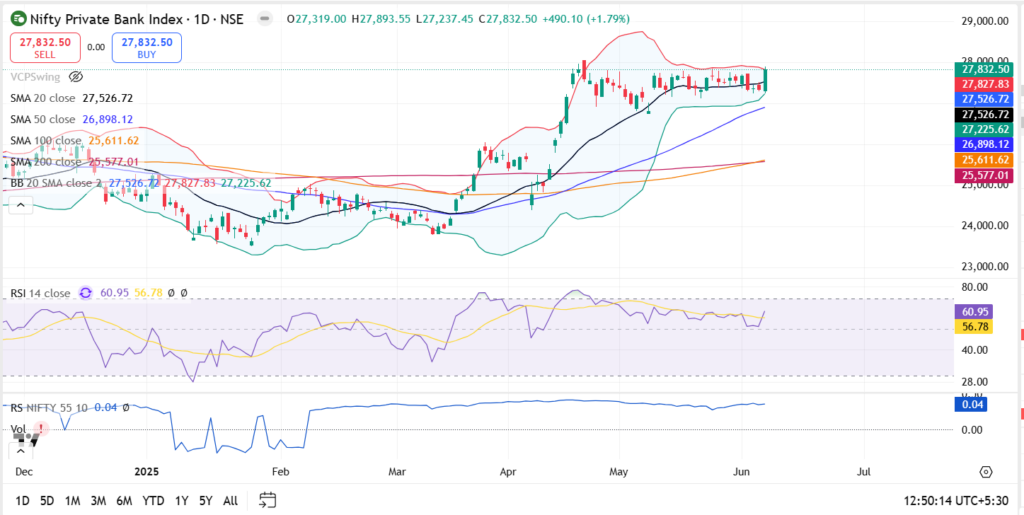Select the 5Y time range
Viewport: 1024px width, 515px height.
click(206, 501)
